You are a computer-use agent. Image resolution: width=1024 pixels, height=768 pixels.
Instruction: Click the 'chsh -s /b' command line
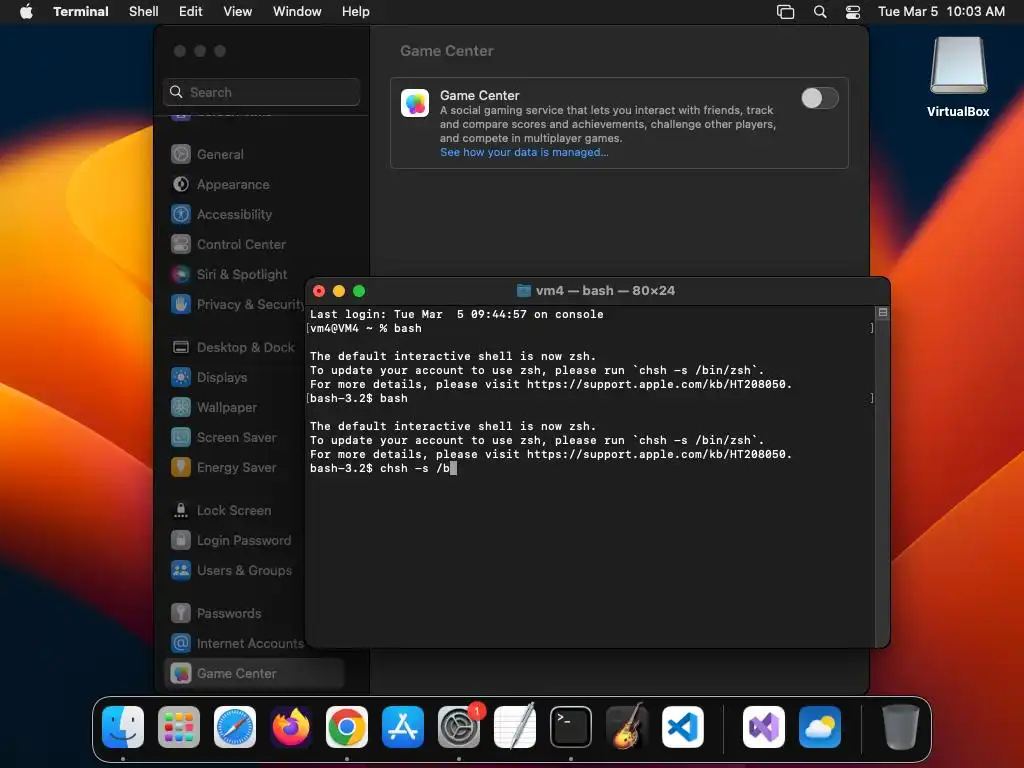click(x=383, y=468)
